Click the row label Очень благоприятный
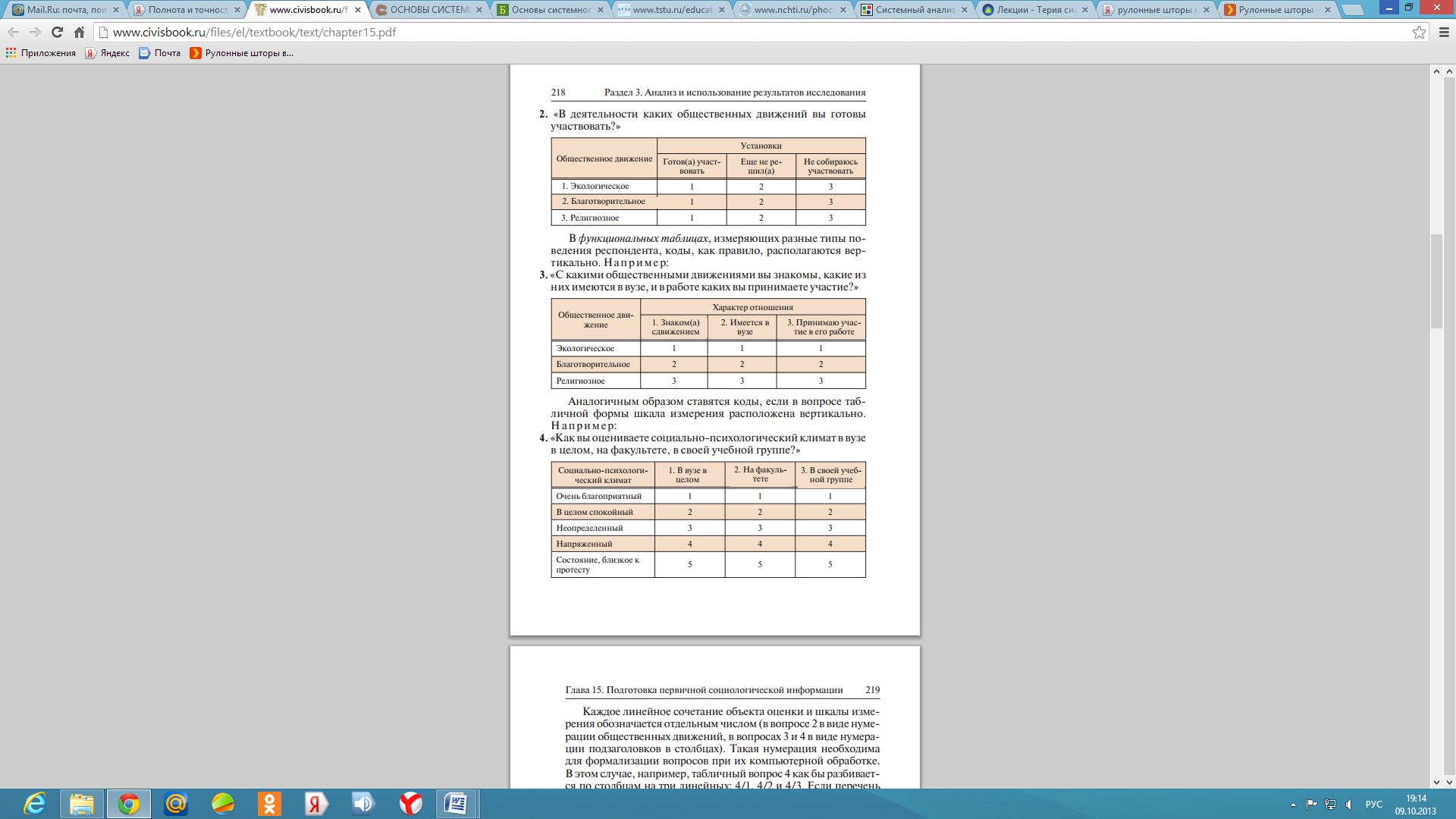 tap(599, 496)
